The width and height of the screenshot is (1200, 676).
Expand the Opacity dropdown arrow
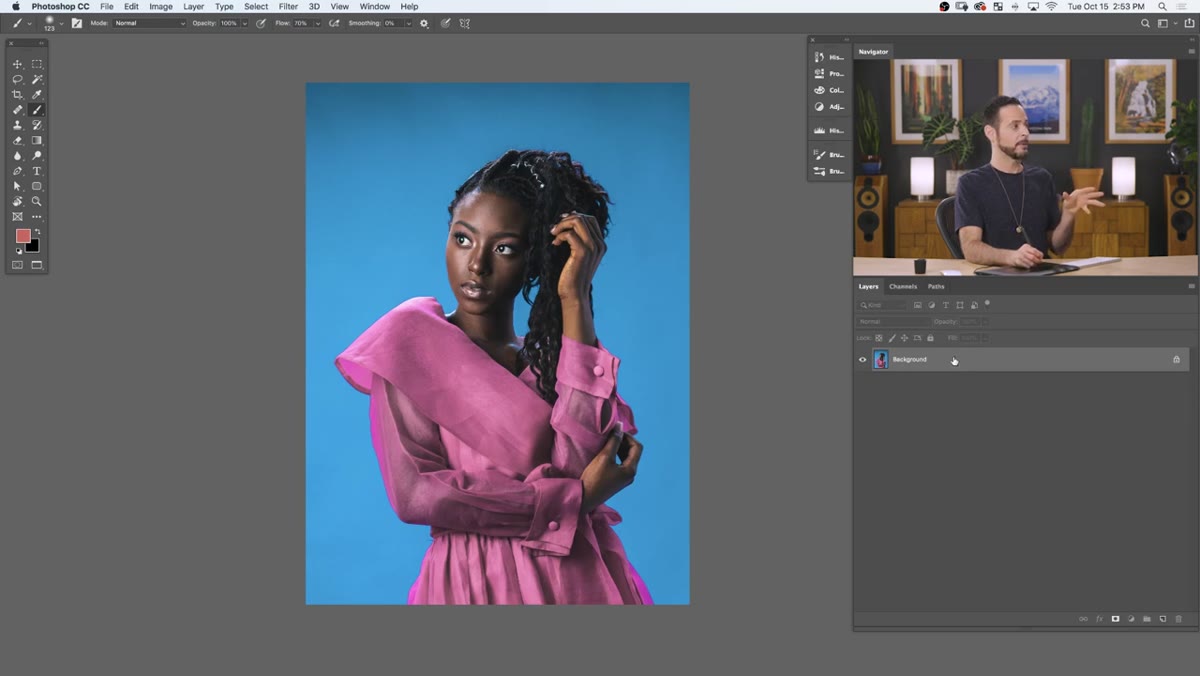tap(244, 23)
